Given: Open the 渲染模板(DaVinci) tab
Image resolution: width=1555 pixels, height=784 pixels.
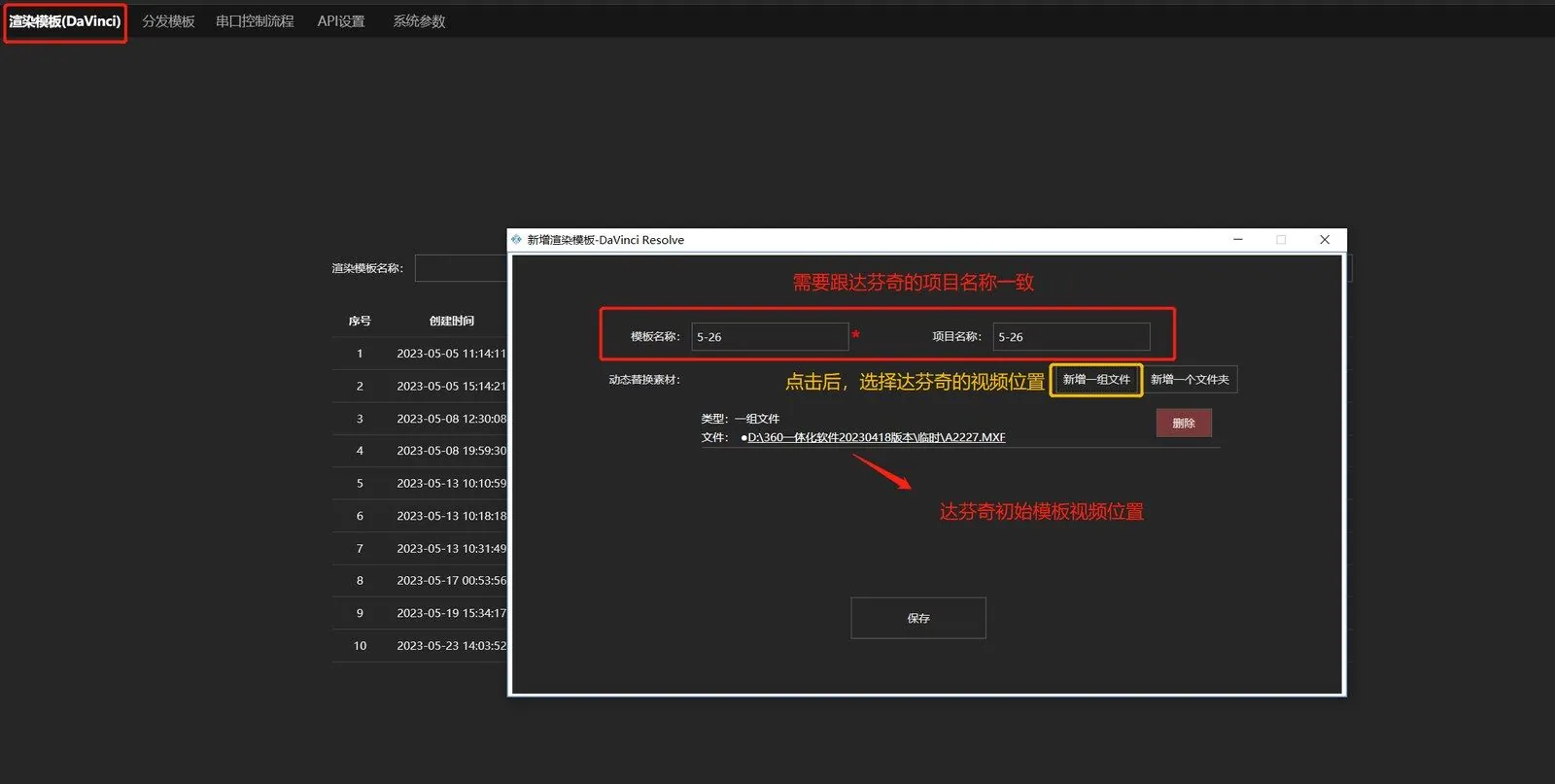Looking at the screenshot, I should [65, 21].
